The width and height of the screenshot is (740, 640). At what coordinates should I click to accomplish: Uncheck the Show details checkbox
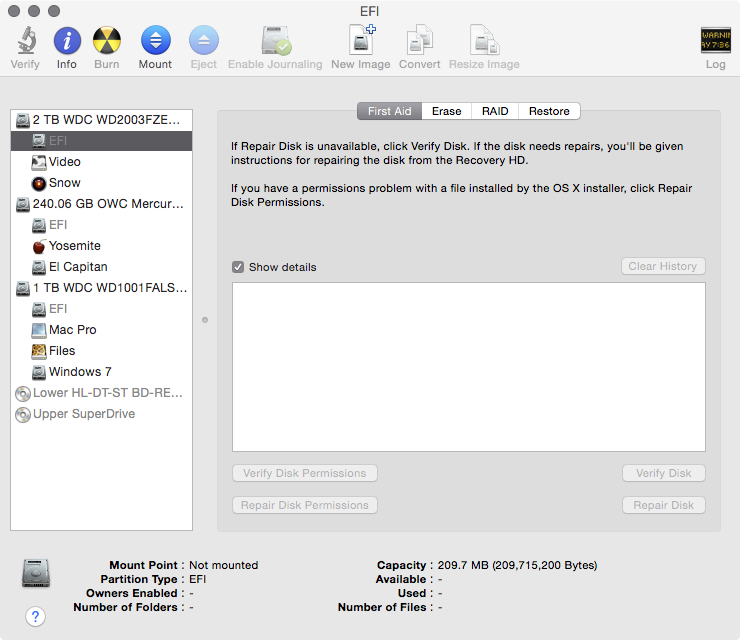point(238,267)
